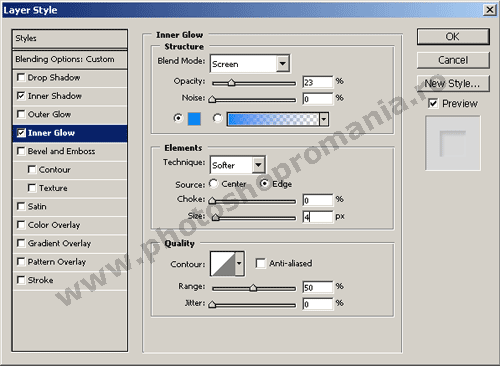500x366 pixels.
Task: Click the Size px input field
Action: (x=318, y=217)
